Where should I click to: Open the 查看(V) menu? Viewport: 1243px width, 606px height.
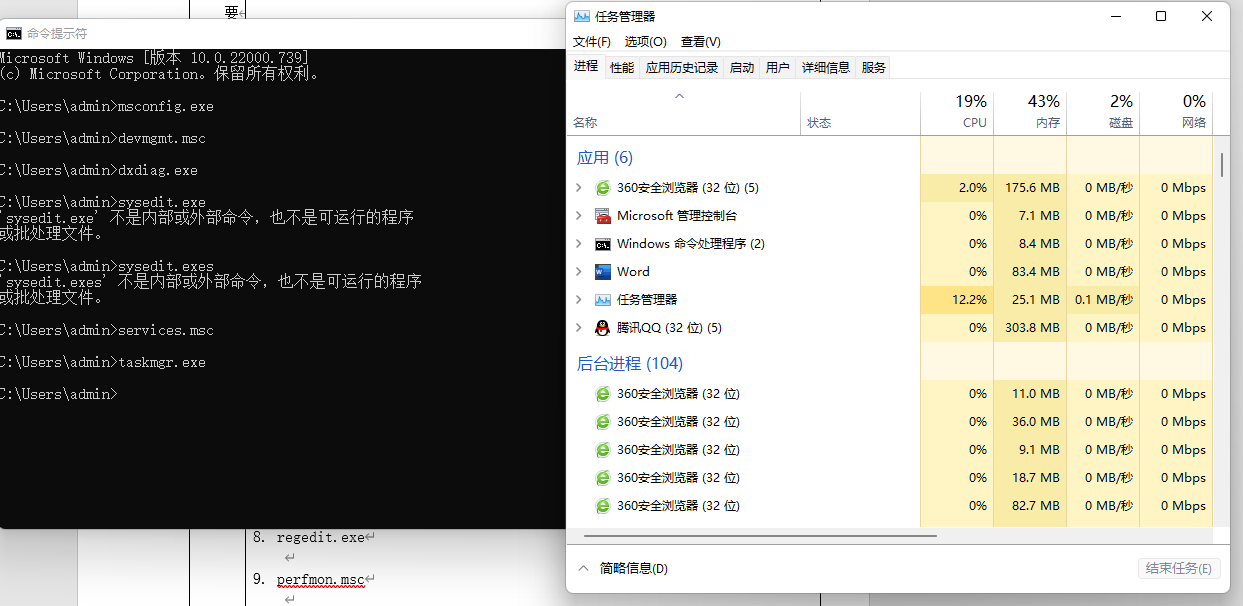(701, 42)
